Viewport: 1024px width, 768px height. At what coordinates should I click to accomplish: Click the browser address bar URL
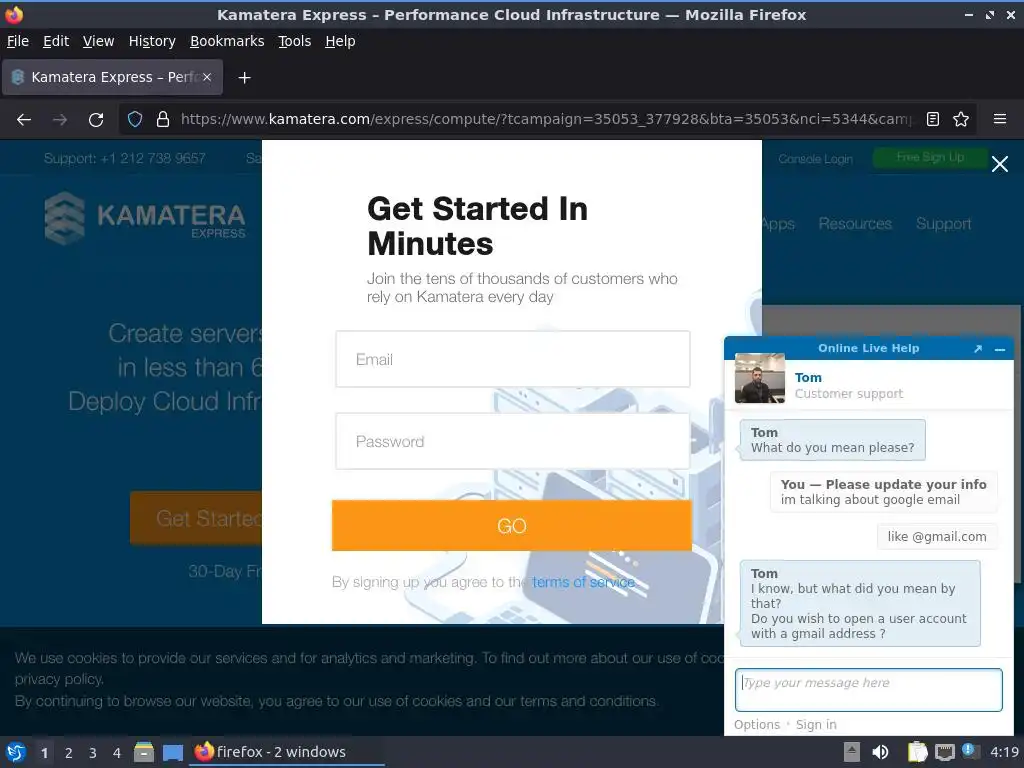[x=545, y=120]
